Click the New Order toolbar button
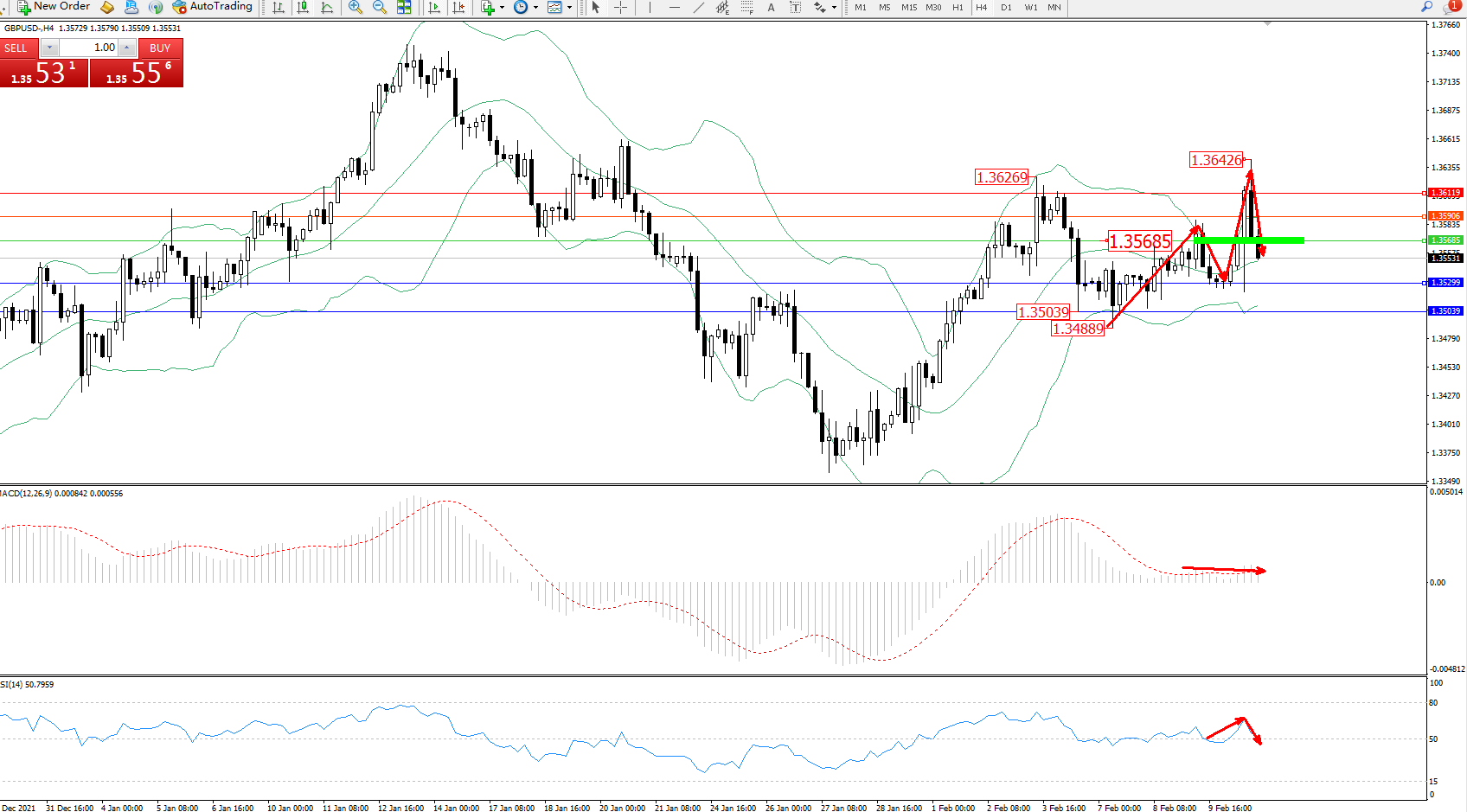Screen dimensions: 1467x812 click(x=54, y=7)
